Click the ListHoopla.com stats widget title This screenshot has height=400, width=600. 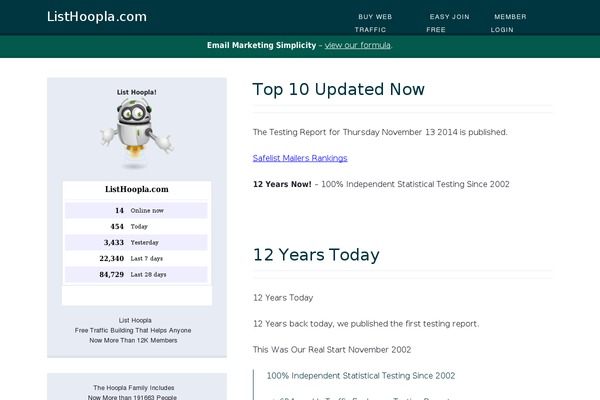(x=137, y=189)
